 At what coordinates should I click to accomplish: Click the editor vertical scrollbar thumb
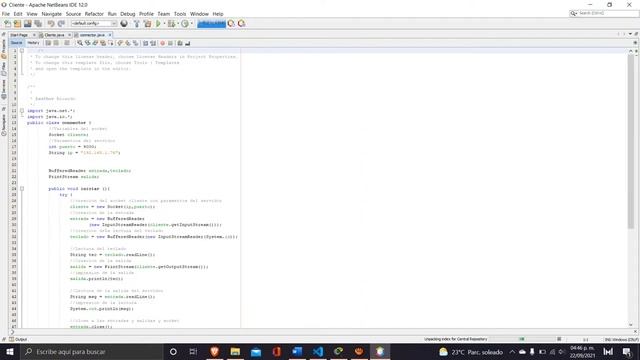coord(631,141)
